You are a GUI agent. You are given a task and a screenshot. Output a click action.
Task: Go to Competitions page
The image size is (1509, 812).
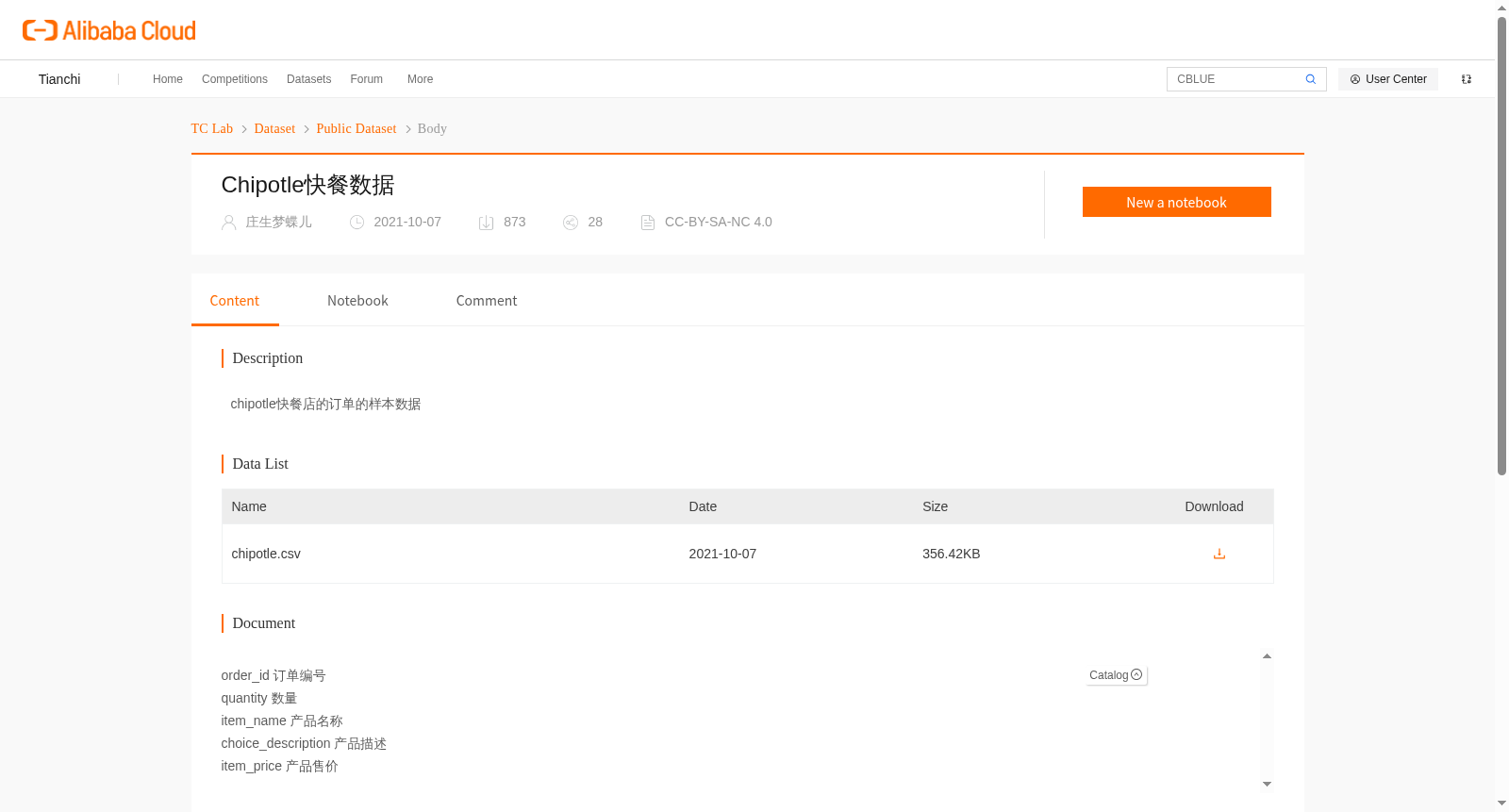[x=235, y=79]
